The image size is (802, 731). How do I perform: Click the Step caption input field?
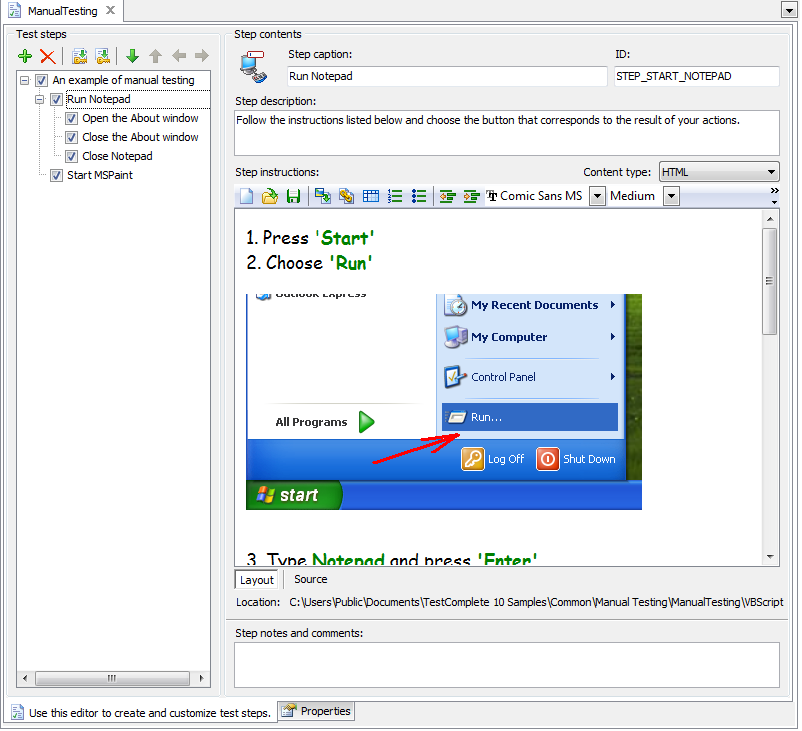tap(447, 76)
